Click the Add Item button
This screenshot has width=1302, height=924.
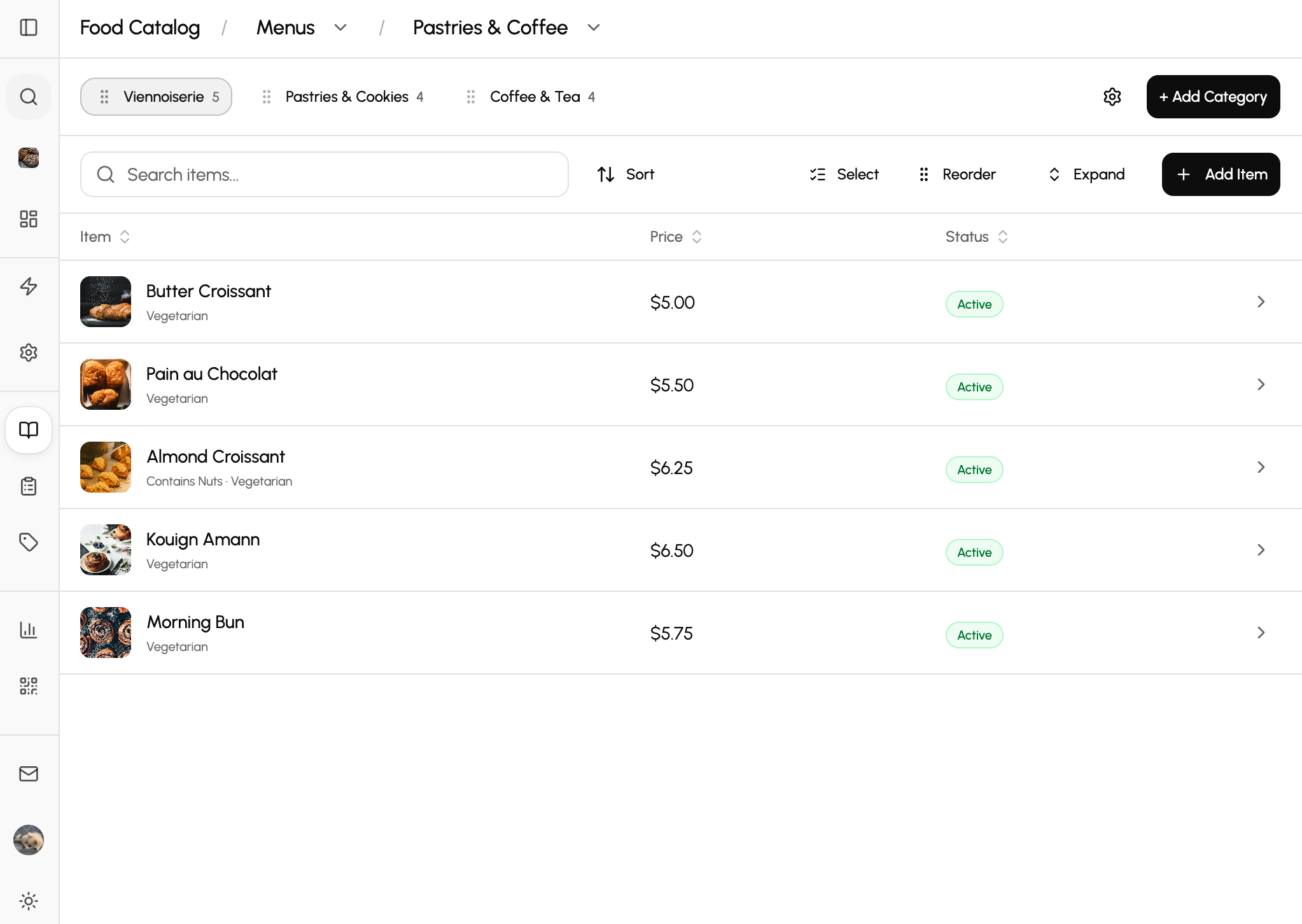point(1221,174)
